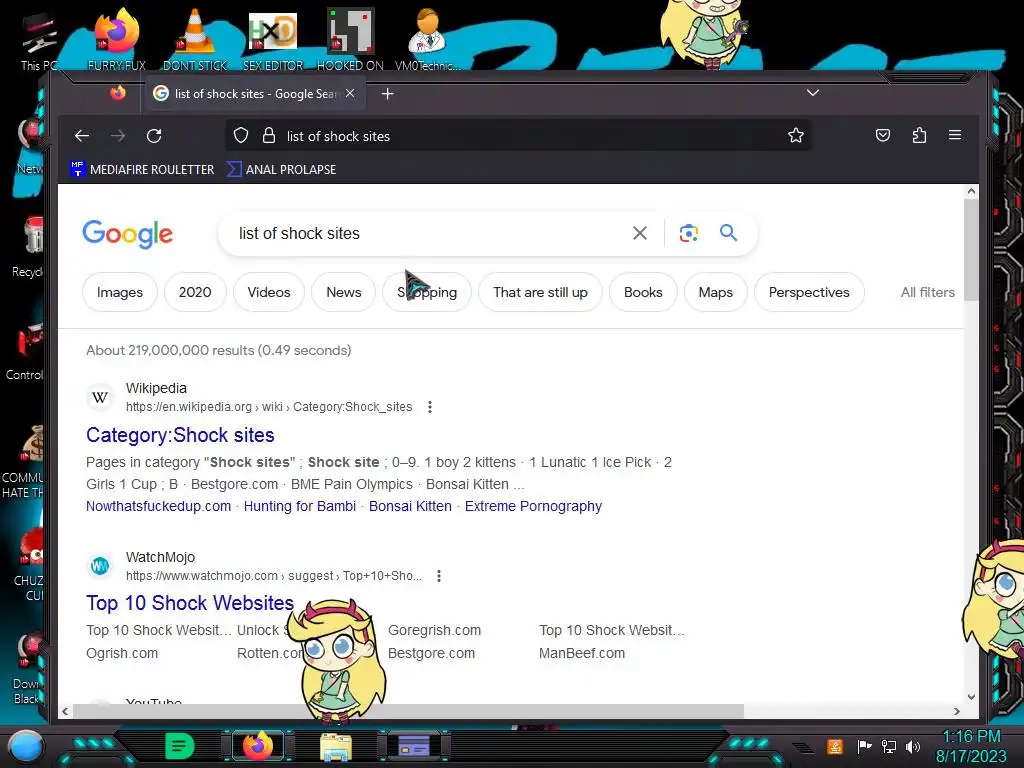
Task: Bookmark this page with the star icon
Action: click(795, 136)
